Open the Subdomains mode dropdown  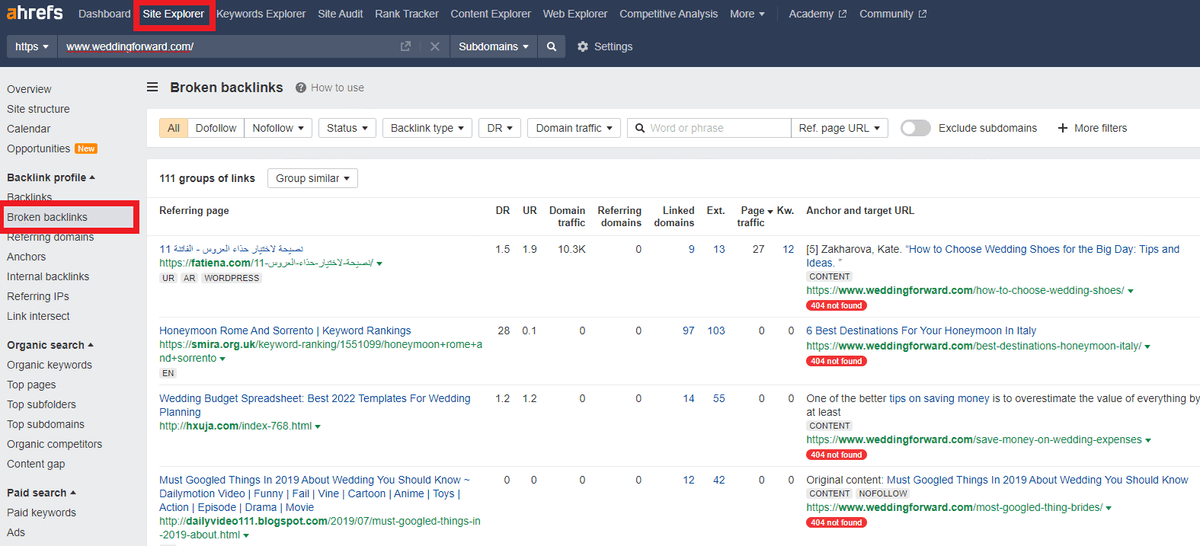pyautogui.click(x=494, y=47)
